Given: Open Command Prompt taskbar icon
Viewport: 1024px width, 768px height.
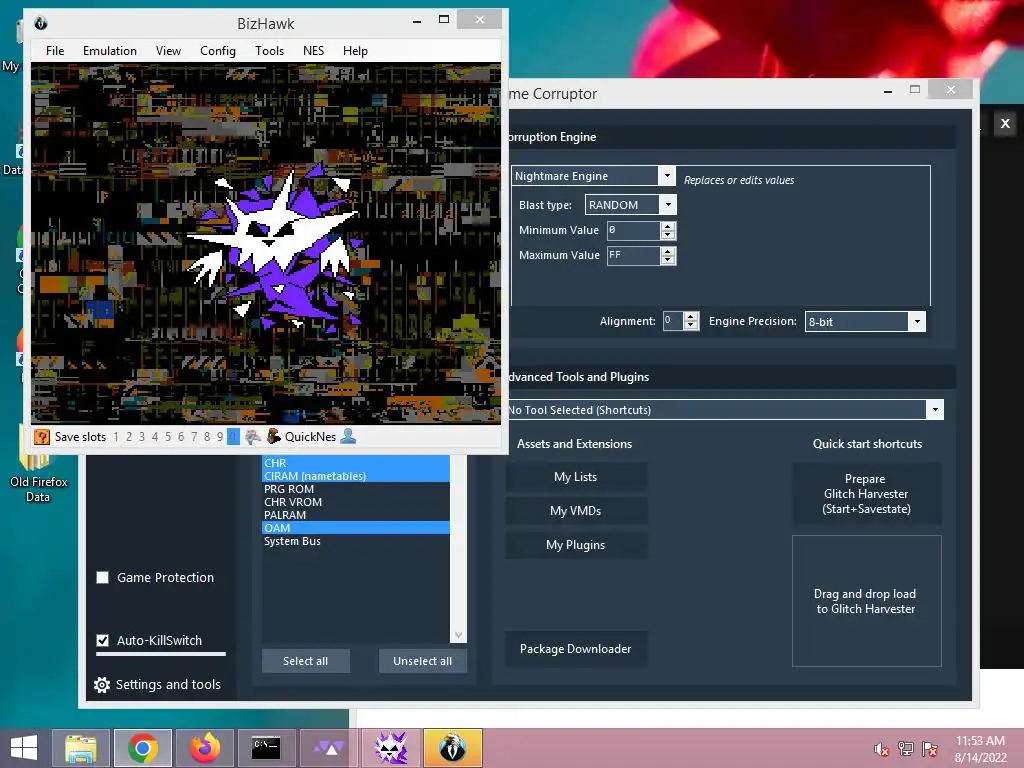Looking at the screenshot, I should pos(266,748).
